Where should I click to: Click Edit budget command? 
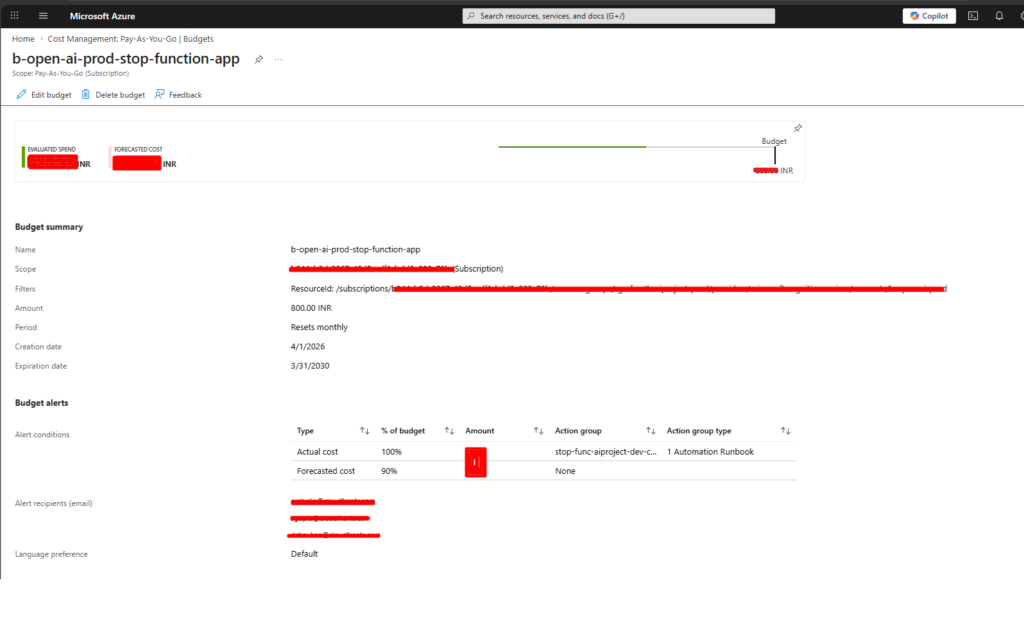(44, 95)
